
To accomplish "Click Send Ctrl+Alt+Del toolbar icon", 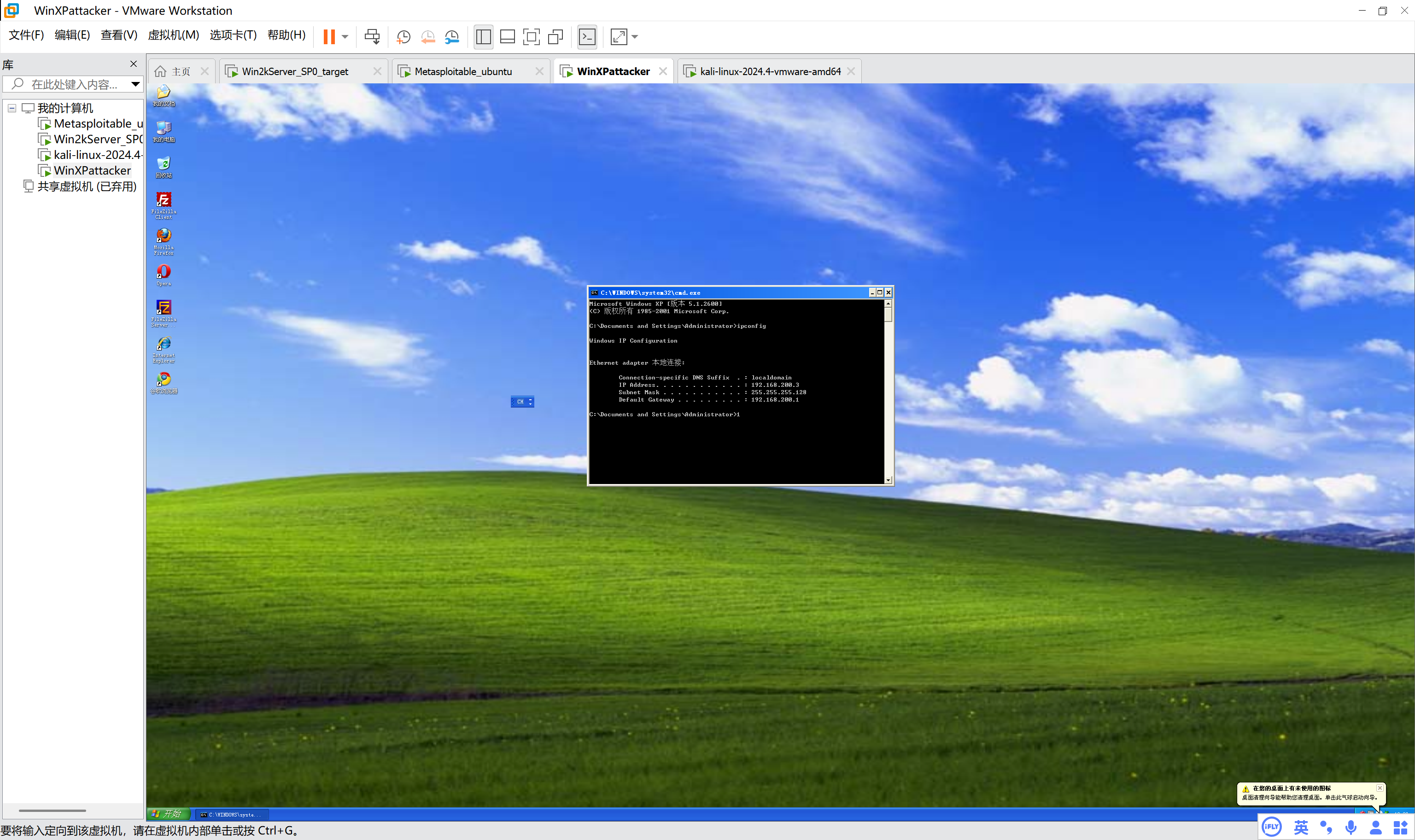I will tap(372, 37).
